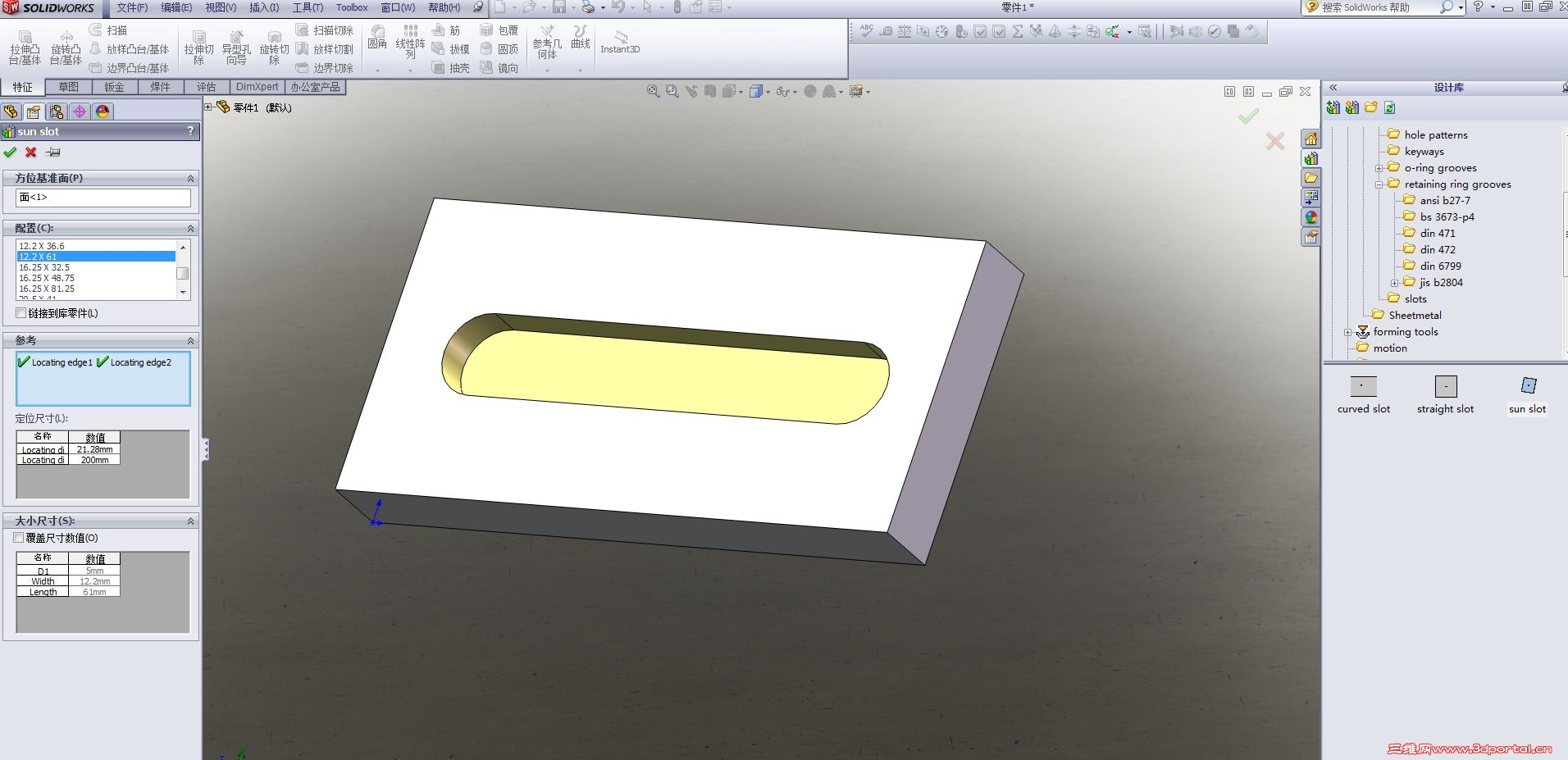Expand the 零件1 flyout feature tree
The width and height of the screenshot is (1568, 760).
[208, 107]
